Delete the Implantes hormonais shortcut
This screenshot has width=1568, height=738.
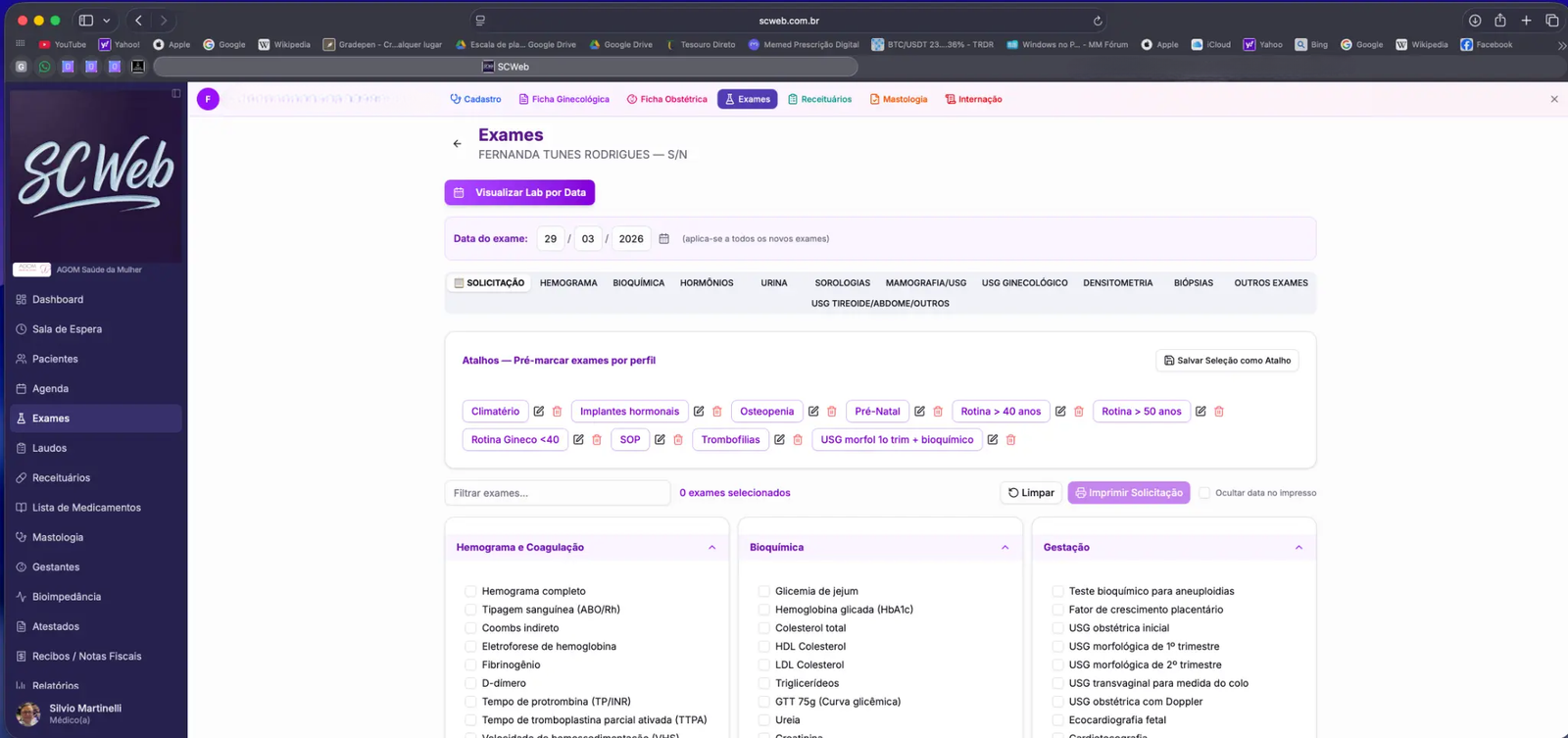click(717, 412)
